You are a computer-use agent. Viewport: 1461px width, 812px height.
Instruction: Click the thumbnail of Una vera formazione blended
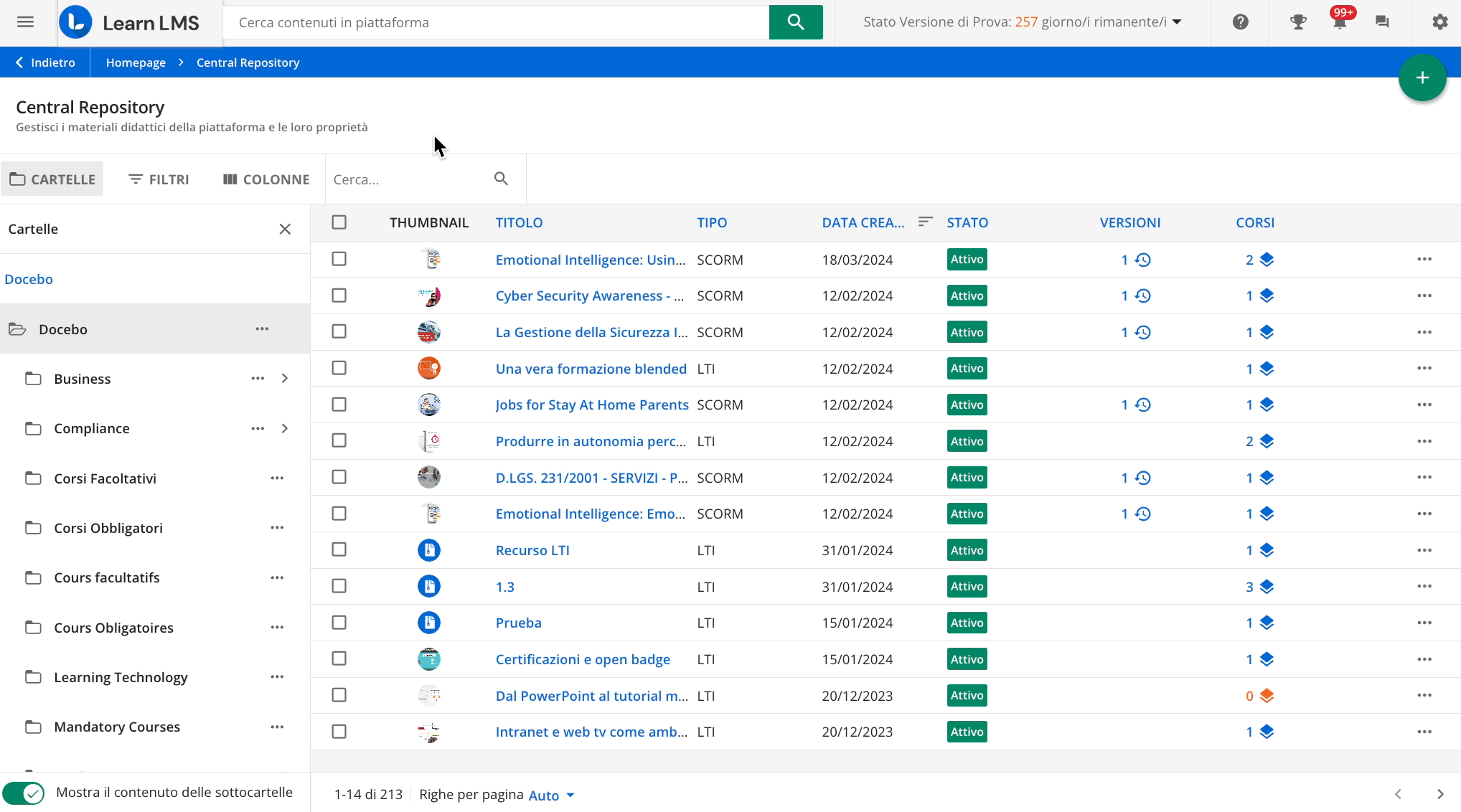click(x=428, y=368)
